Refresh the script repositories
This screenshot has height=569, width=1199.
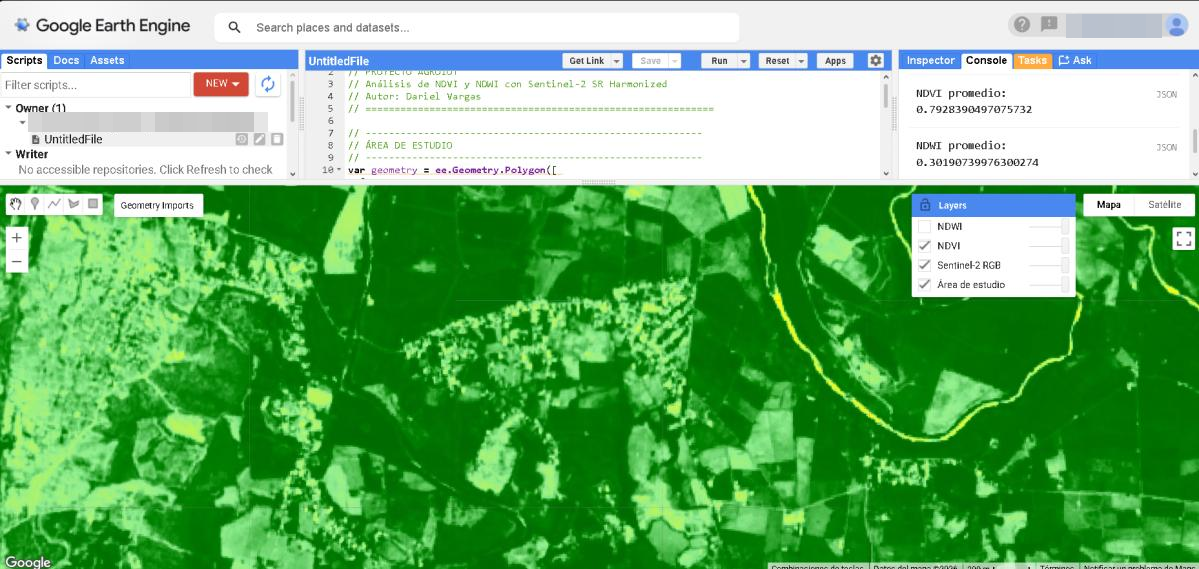(x=268, y=84)
